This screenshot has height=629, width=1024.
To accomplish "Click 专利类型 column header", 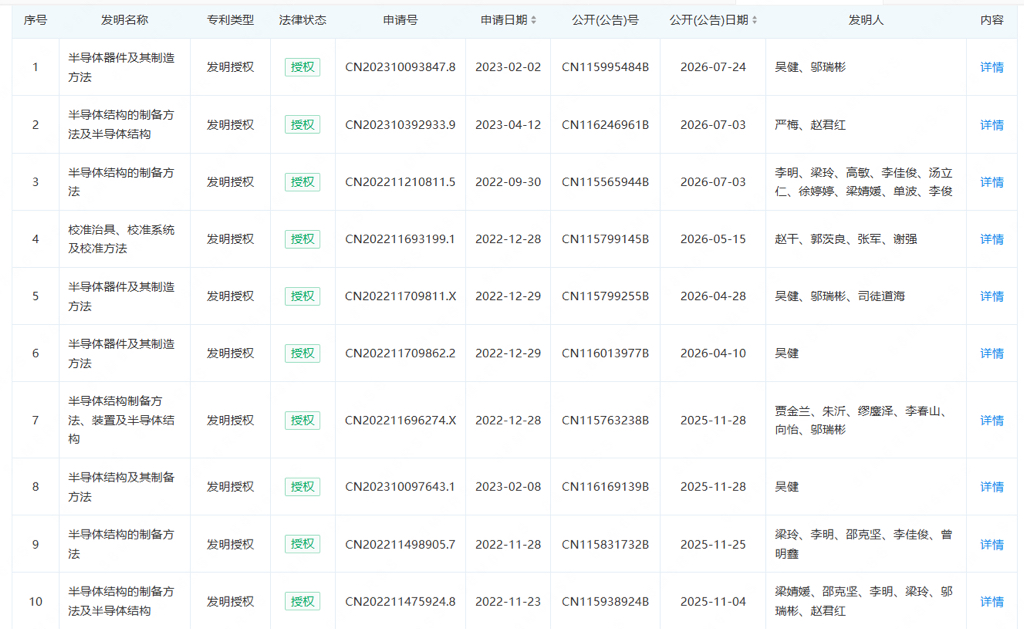I will [230, 20].
